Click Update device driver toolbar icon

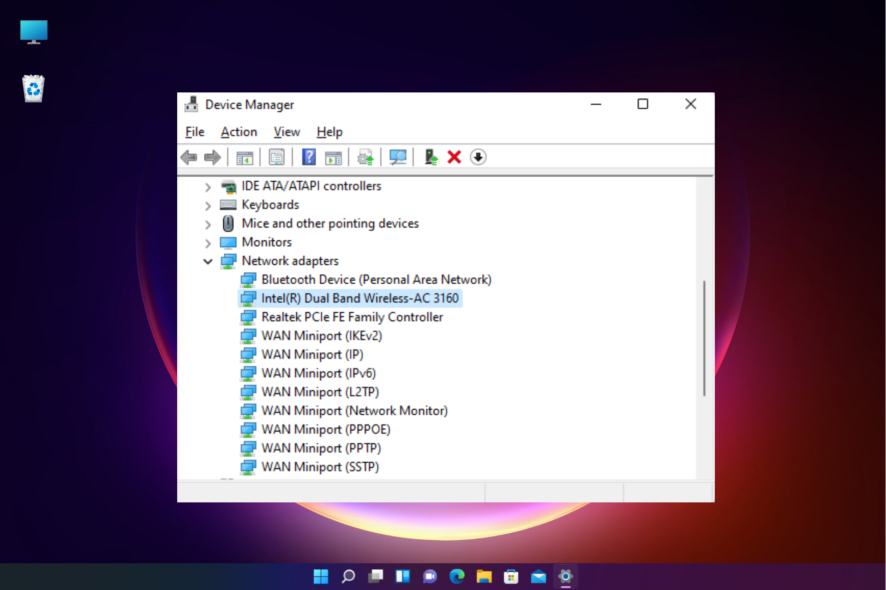(x=365, y=157)
